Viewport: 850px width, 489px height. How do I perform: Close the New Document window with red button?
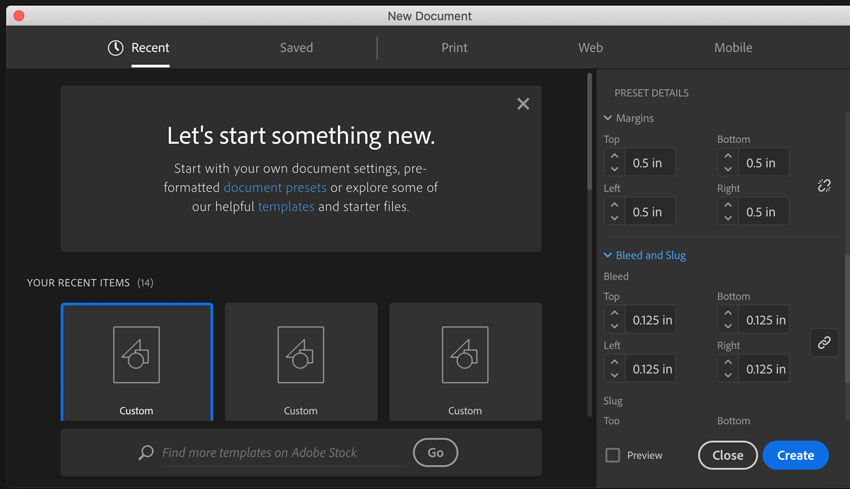[x=18, y=16]
